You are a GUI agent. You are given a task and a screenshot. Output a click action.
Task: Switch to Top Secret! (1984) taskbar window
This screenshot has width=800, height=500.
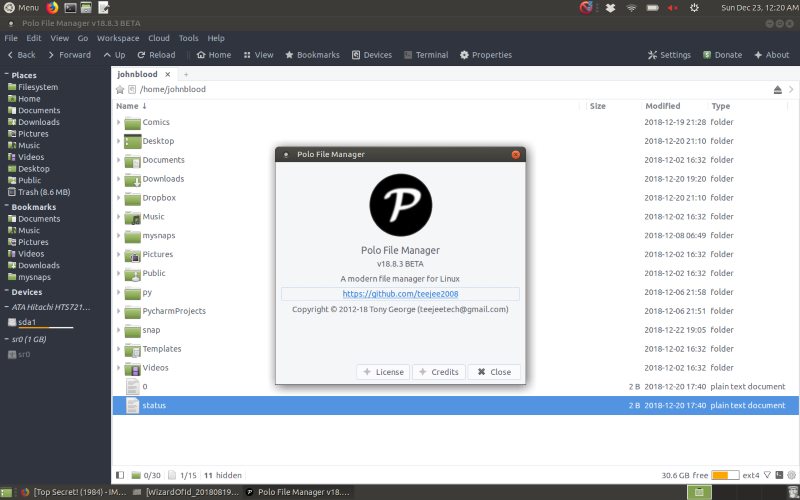[73, 492]
